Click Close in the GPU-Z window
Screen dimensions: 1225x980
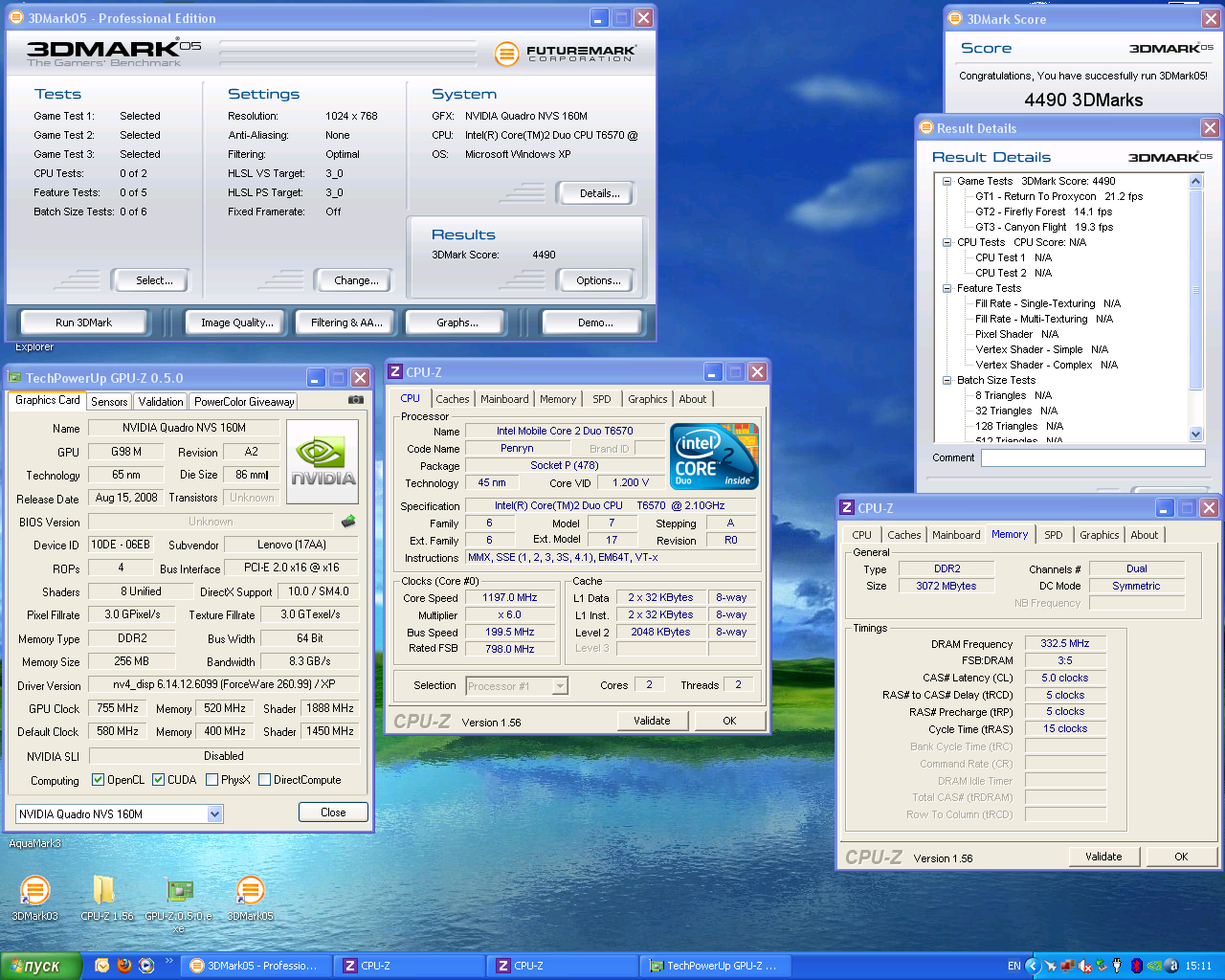point(333,813)
